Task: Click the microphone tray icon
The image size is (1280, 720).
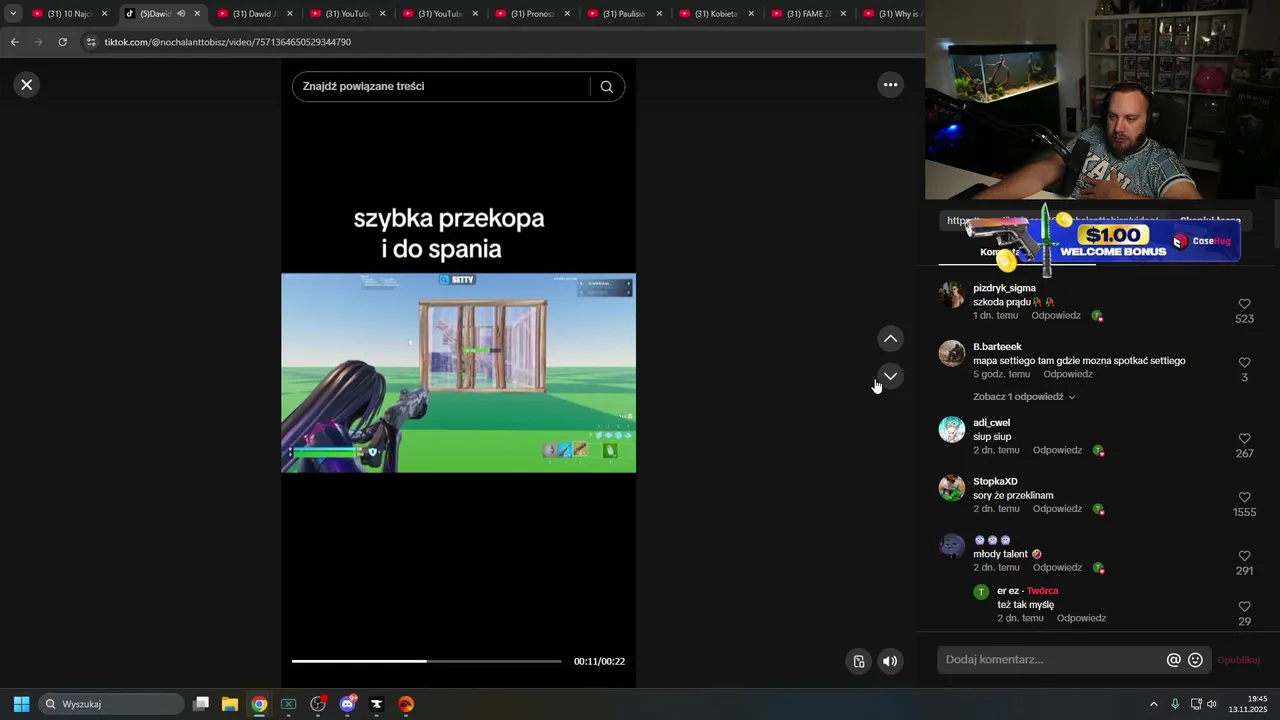Action: [x=1175, y=704]
